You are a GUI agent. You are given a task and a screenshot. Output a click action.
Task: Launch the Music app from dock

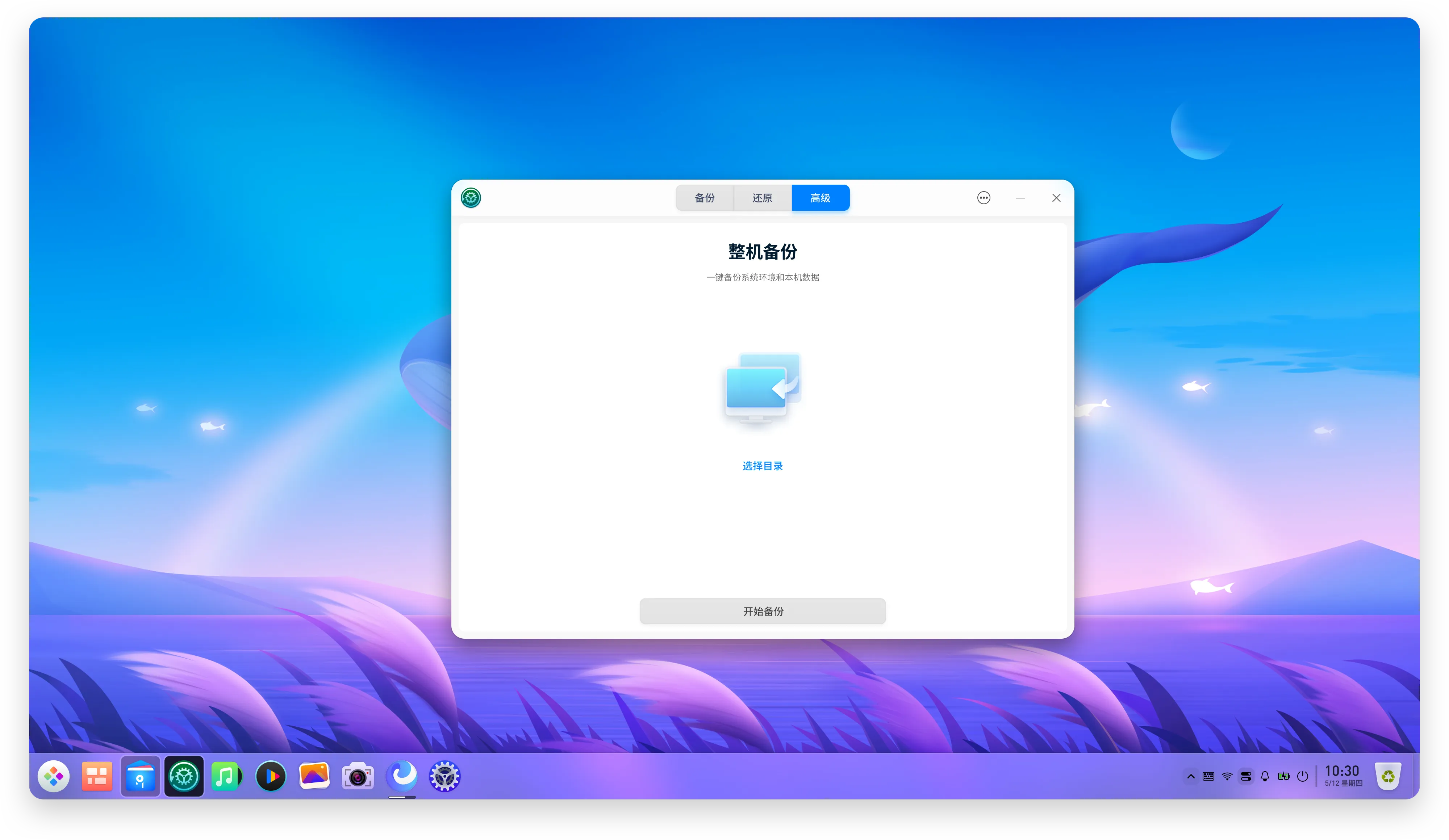227,777
